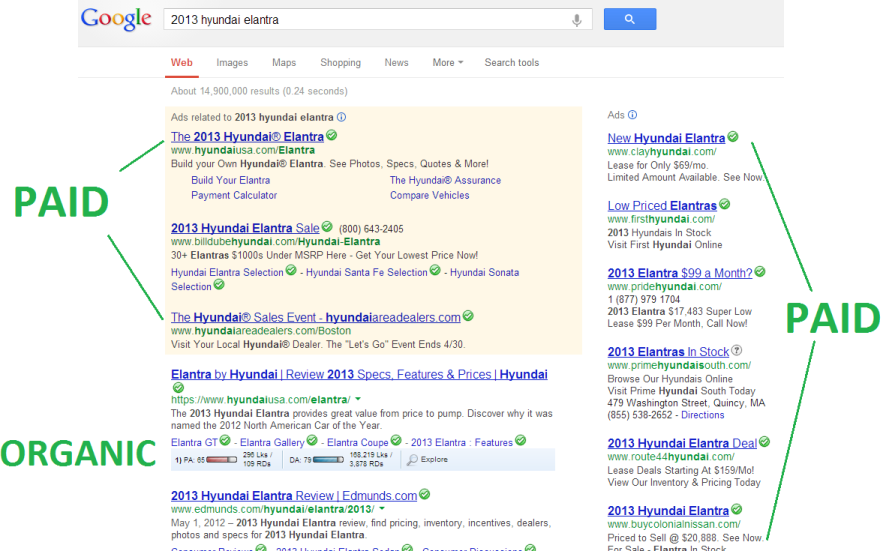Click 'About 14,900,000 results' text
This screenshot has height=551, width=883.
point(259,91)
